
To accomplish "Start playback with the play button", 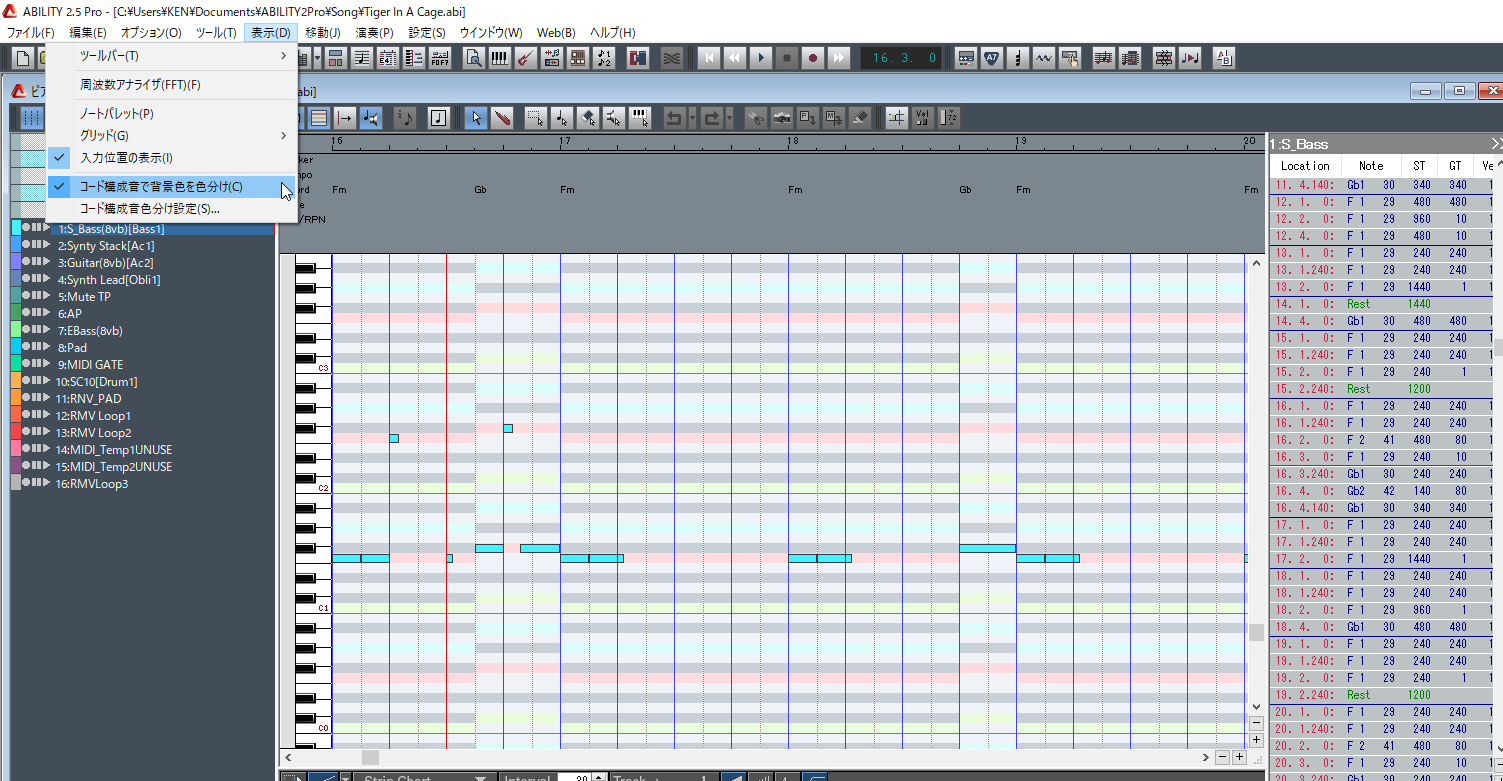I will (x=761, y=58).
